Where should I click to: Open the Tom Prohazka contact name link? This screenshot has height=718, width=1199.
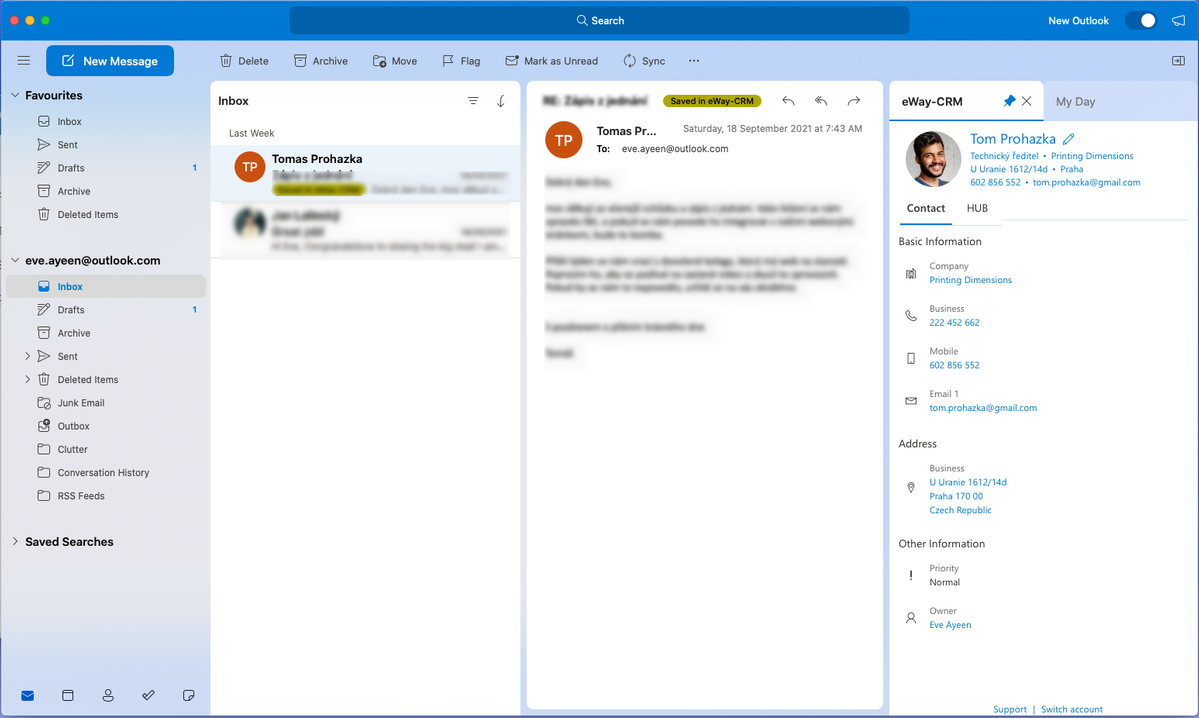(x=1012, y=139)
